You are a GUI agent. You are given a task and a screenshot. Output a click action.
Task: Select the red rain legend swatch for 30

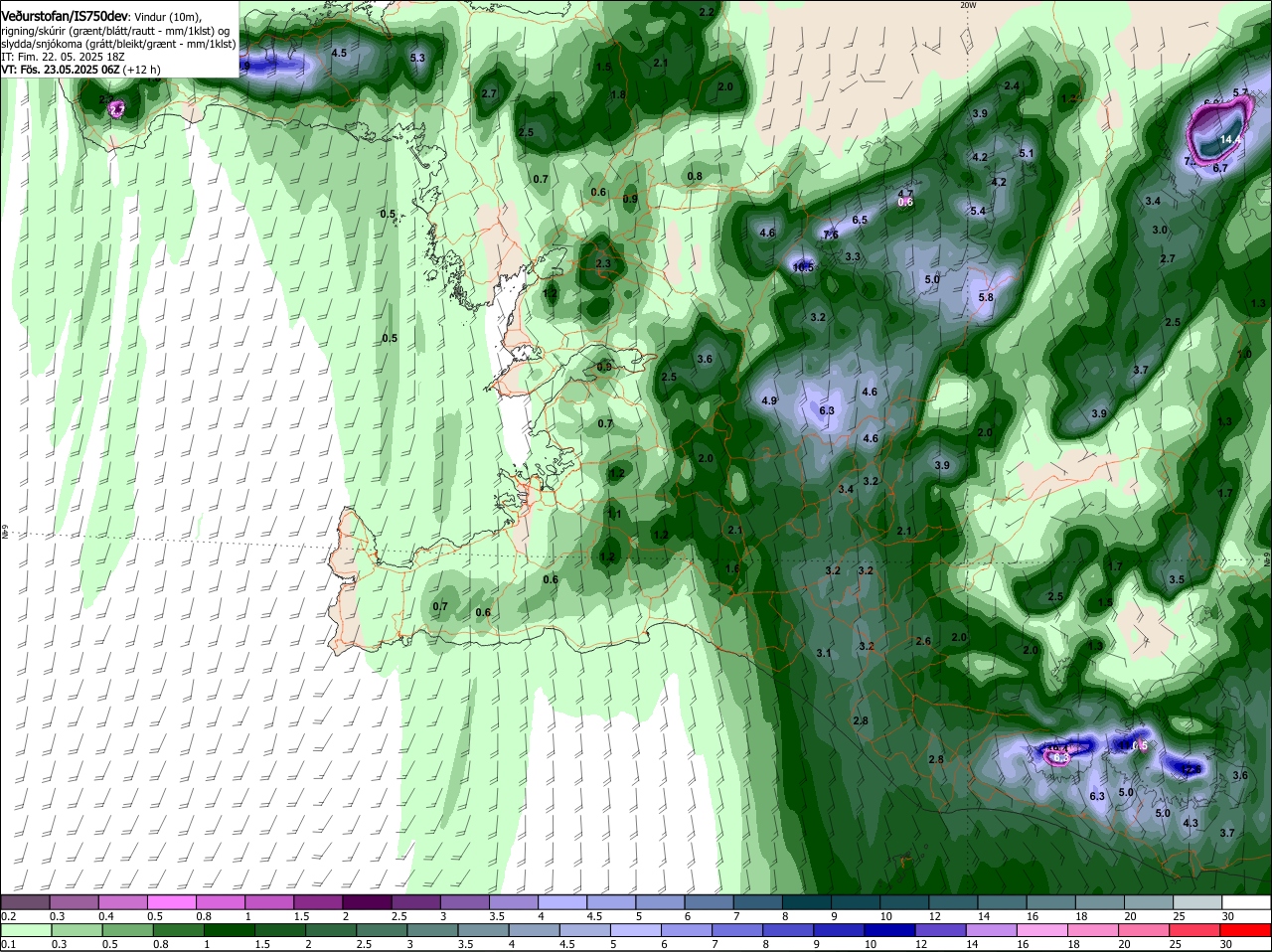1247,930
